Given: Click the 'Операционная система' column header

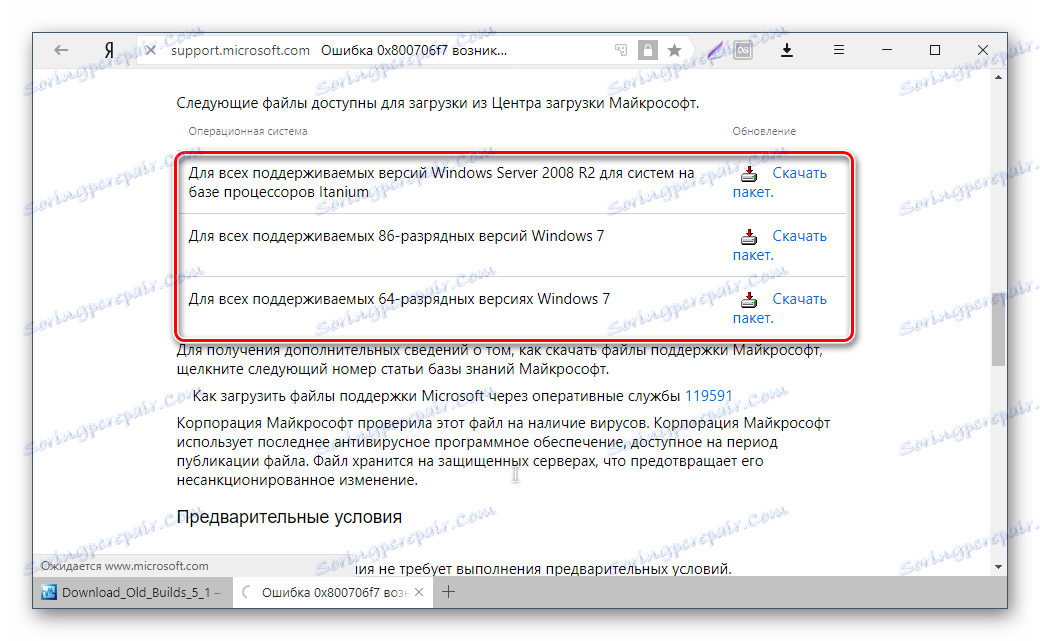Looking at the screenshot, I should click(x=247, y=131).
